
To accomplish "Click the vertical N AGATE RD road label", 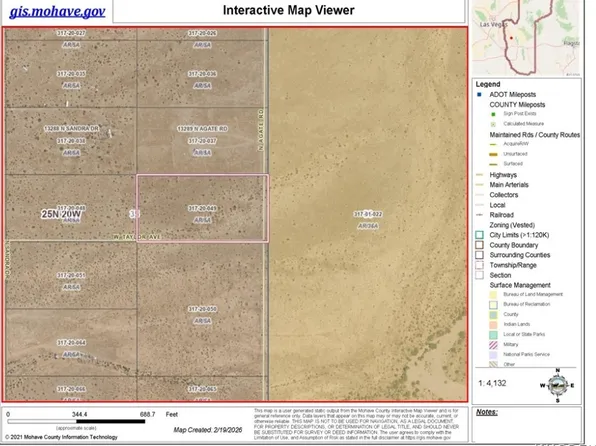I will (x=261, y=130).
